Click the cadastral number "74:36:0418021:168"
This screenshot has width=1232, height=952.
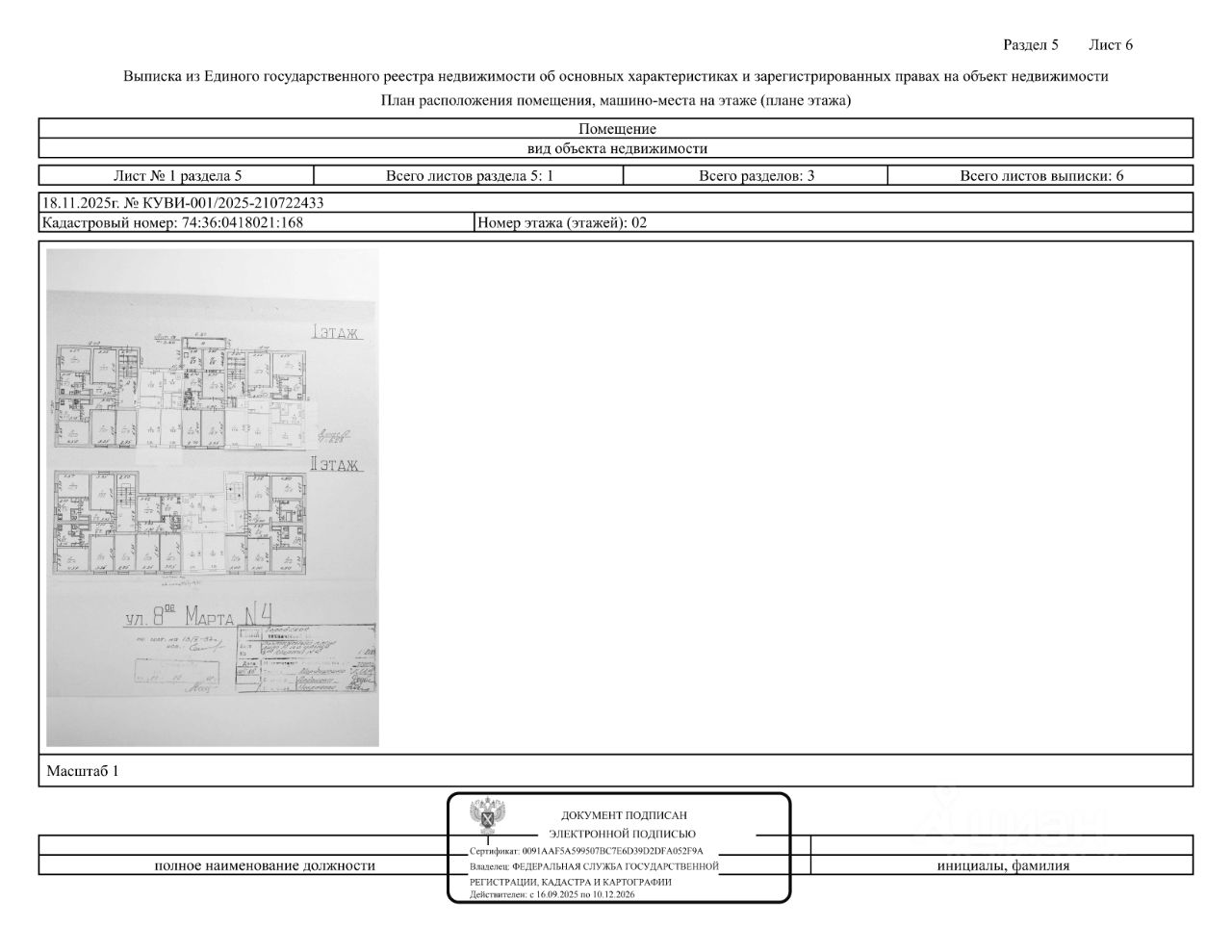coord(243,222)
